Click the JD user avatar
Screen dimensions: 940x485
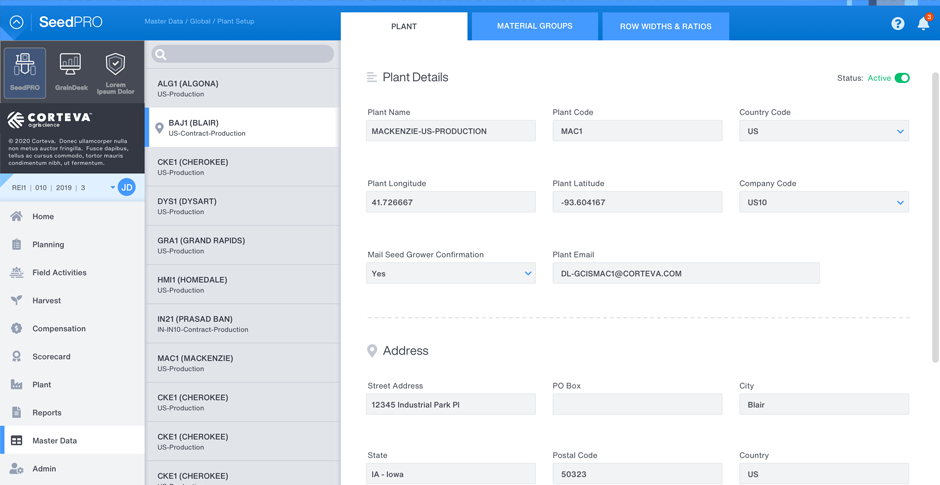[126, 188]
